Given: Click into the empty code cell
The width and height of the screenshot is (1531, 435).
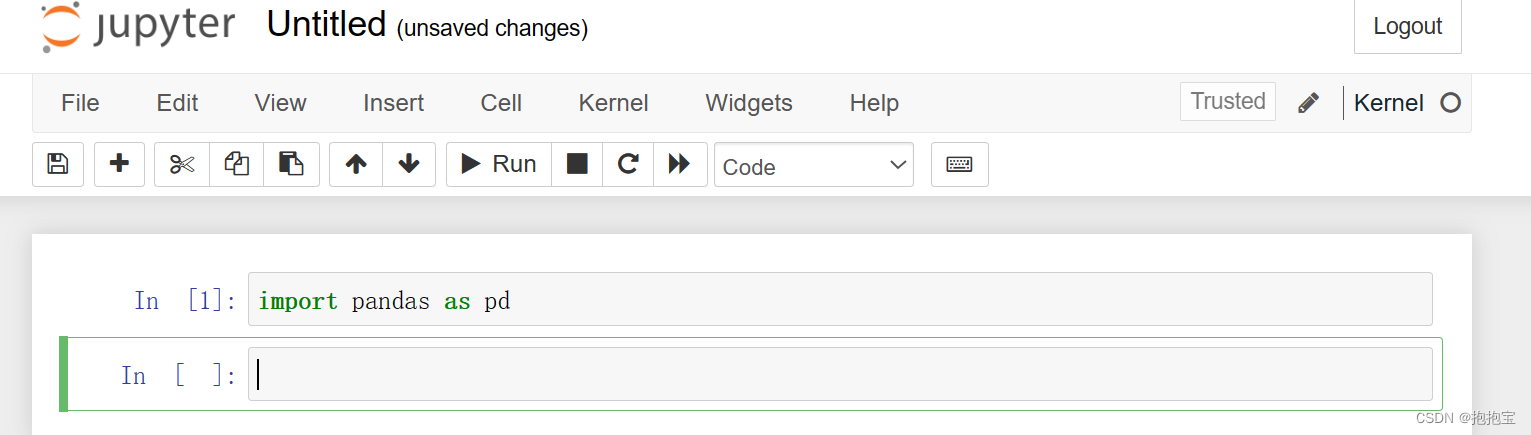Looking at the screenshot, I should [x=840, y=374].
